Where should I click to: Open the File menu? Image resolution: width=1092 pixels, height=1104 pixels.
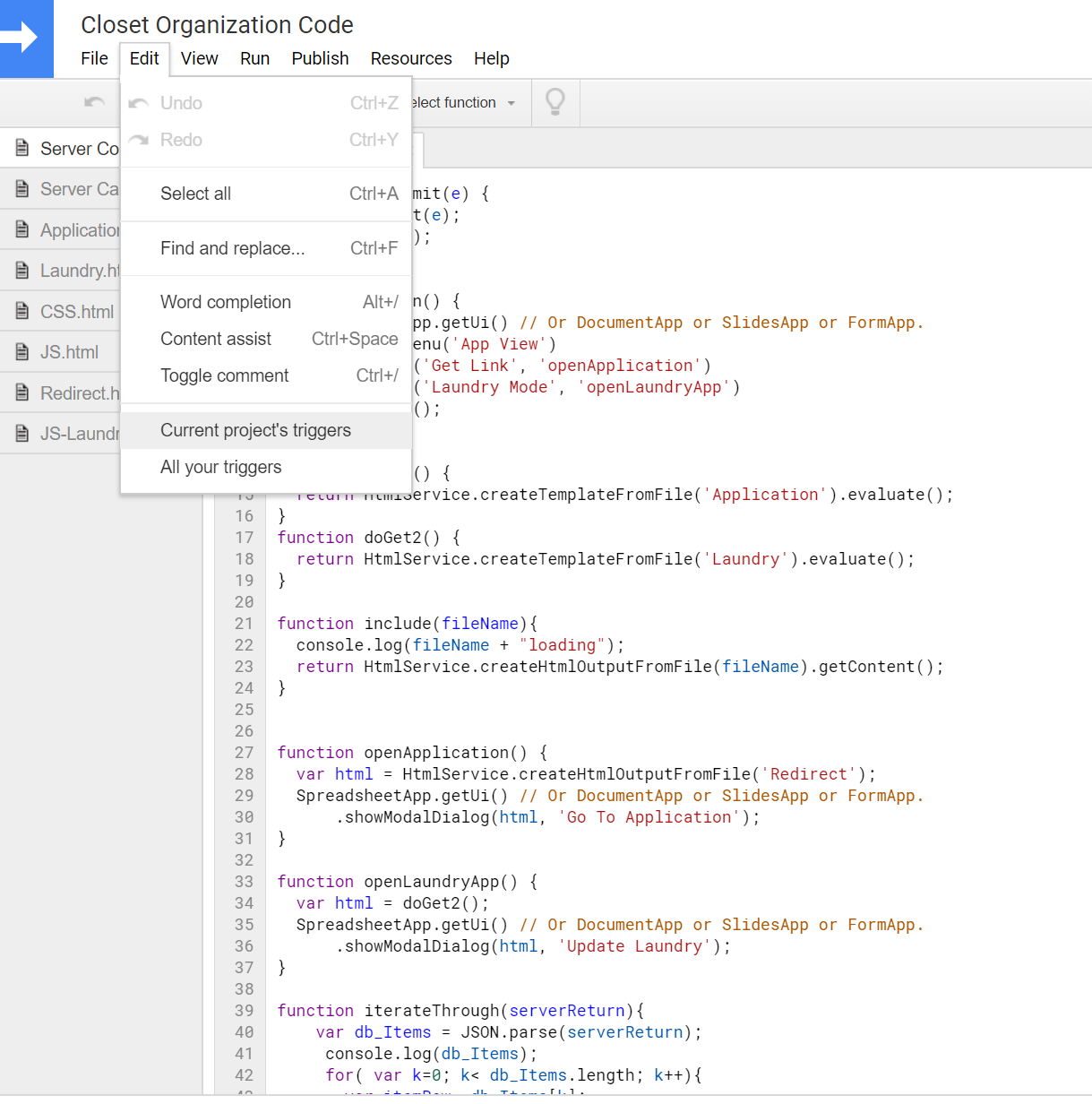pos(94,58)
